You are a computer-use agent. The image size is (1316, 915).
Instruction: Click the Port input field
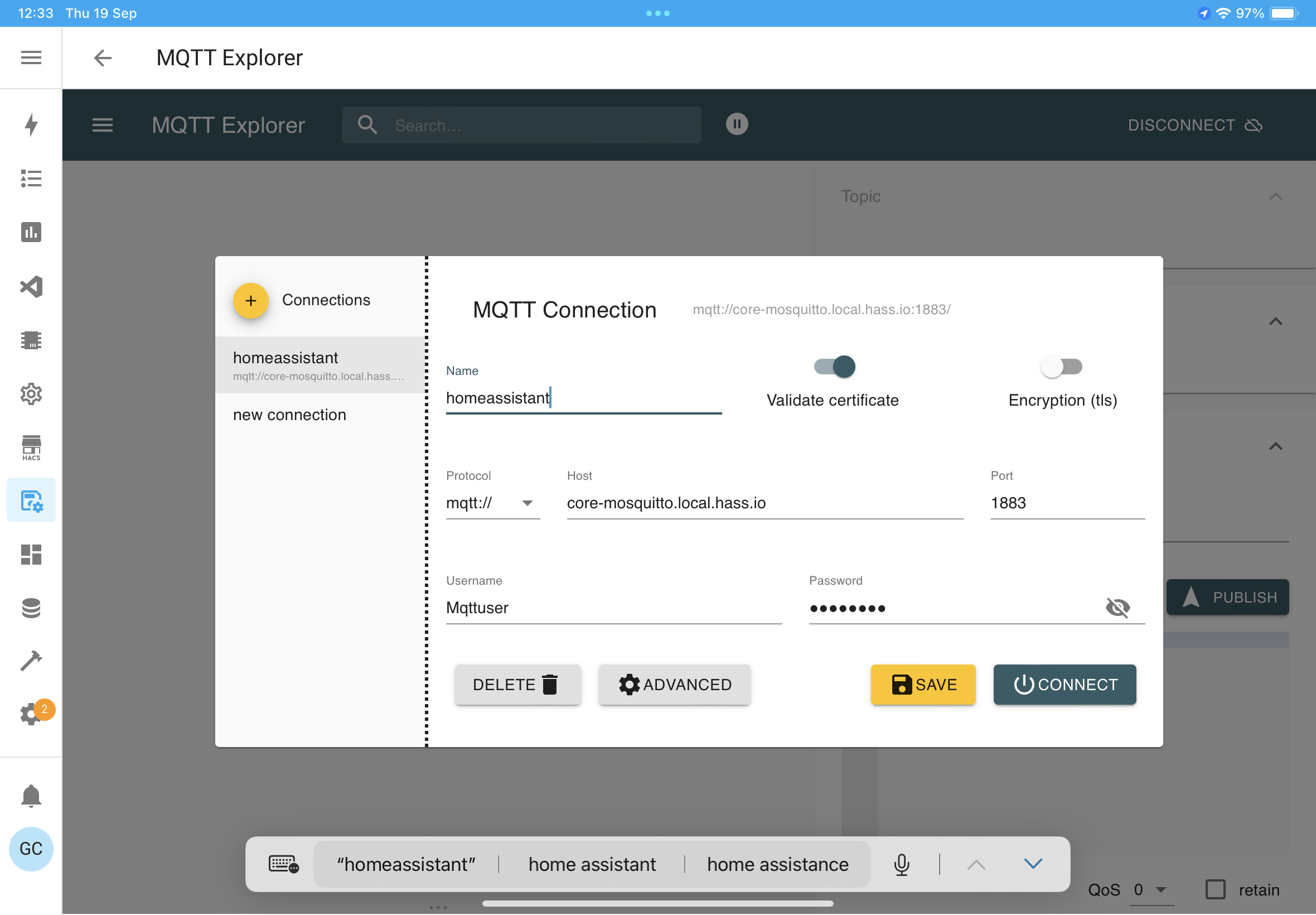pos(1067,503)
